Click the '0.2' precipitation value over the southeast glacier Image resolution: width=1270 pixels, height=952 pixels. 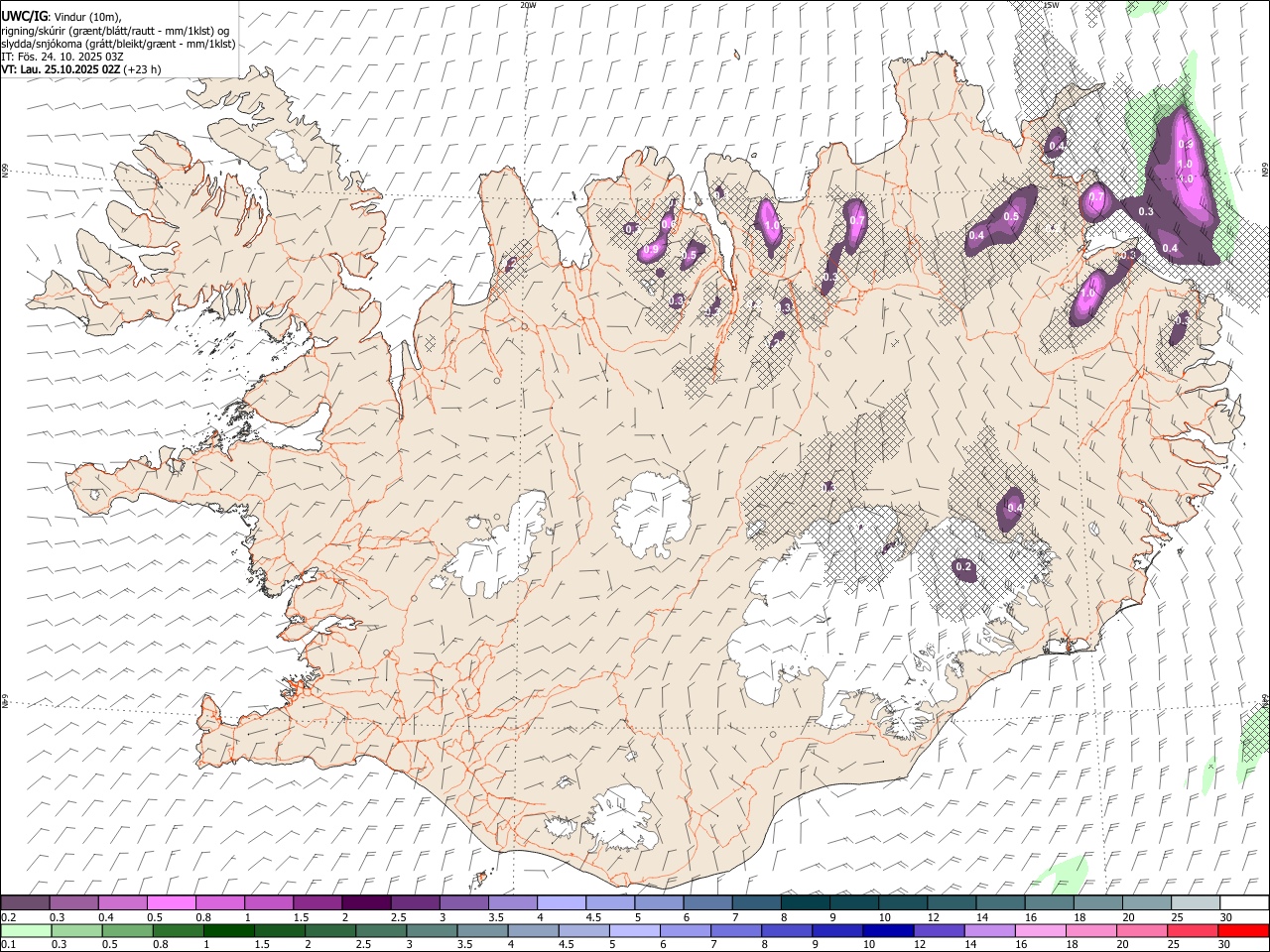[963, 567]
